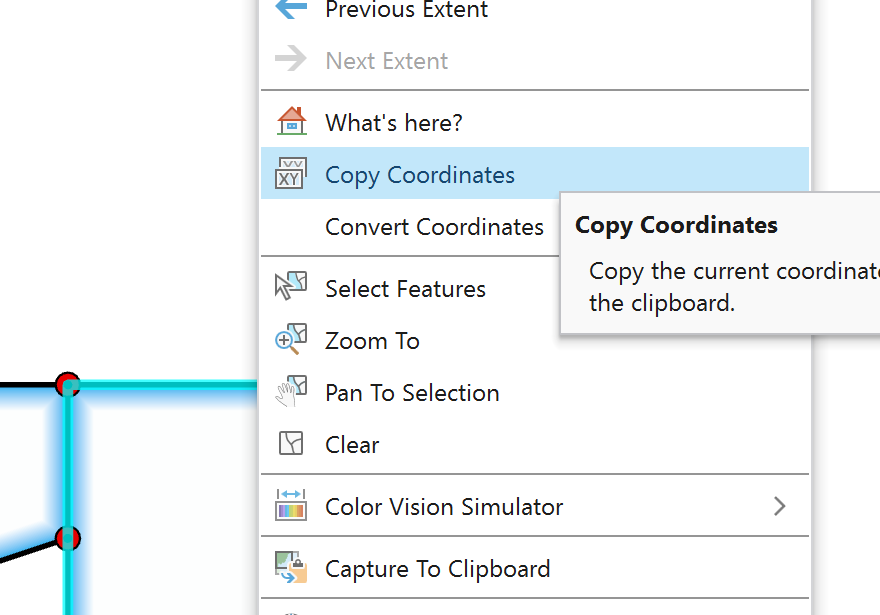Image resolution: width=880 pixels, height=615 pixels.
Task: Click the vertical cyan highlighted line segment
Action: (69, 460)
